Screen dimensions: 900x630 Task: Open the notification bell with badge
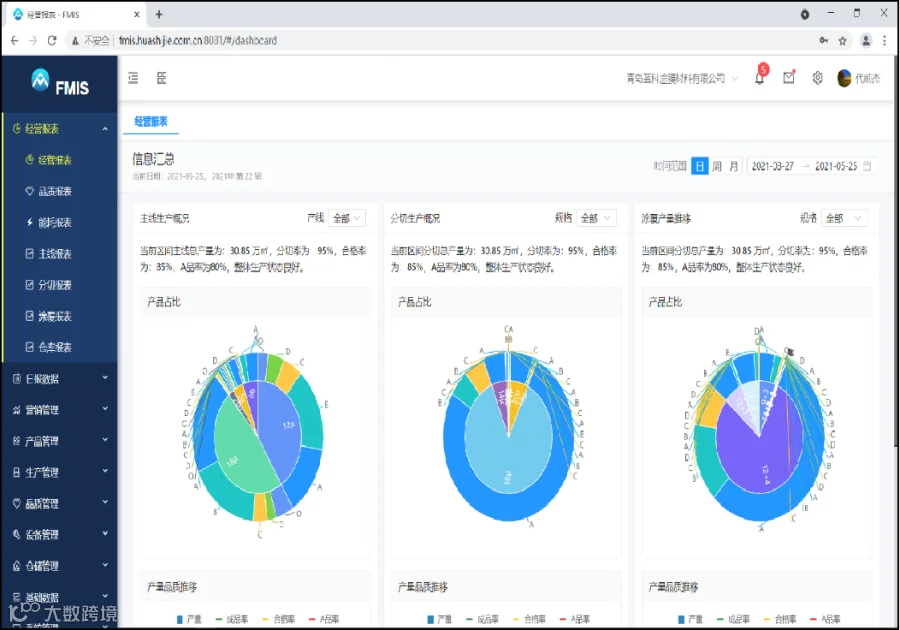click(x=759, y=78)
